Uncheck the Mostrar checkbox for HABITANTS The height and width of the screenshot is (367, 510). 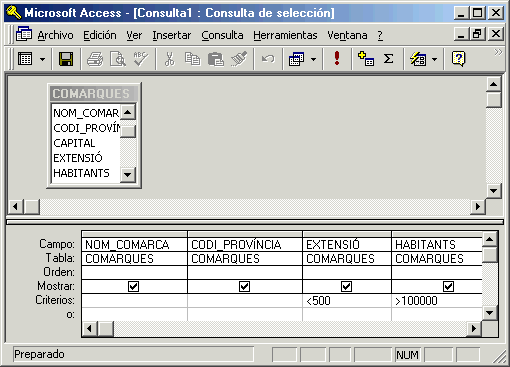[x=448, y=286]
